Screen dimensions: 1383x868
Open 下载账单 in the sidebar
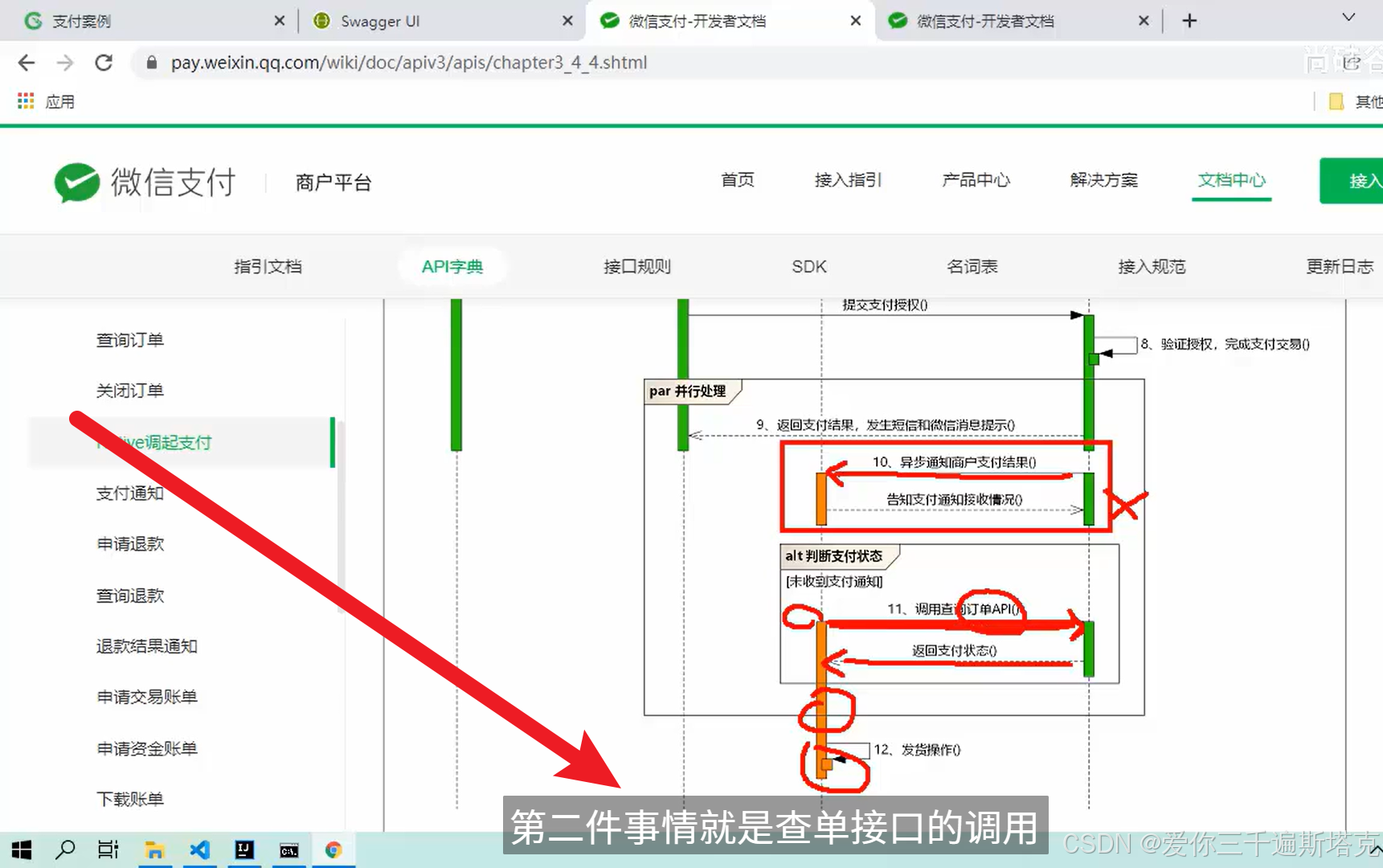(x=130, y=800)
